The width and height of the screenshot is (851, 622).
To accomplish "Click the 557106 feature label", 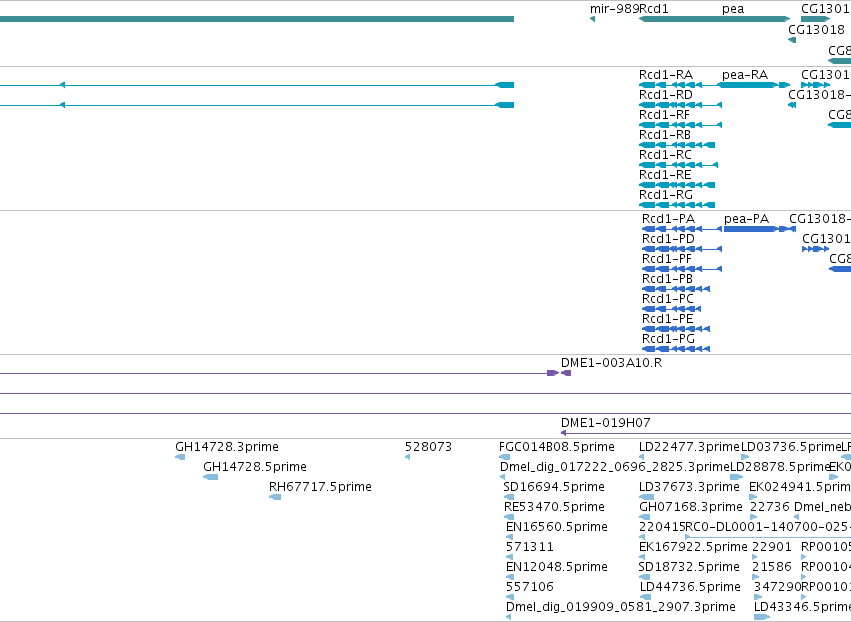I will (530, 588).
